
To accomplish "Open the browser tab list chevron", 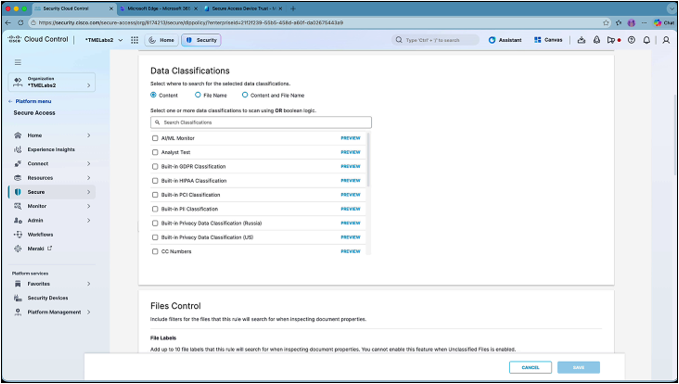I will [671, 8].
